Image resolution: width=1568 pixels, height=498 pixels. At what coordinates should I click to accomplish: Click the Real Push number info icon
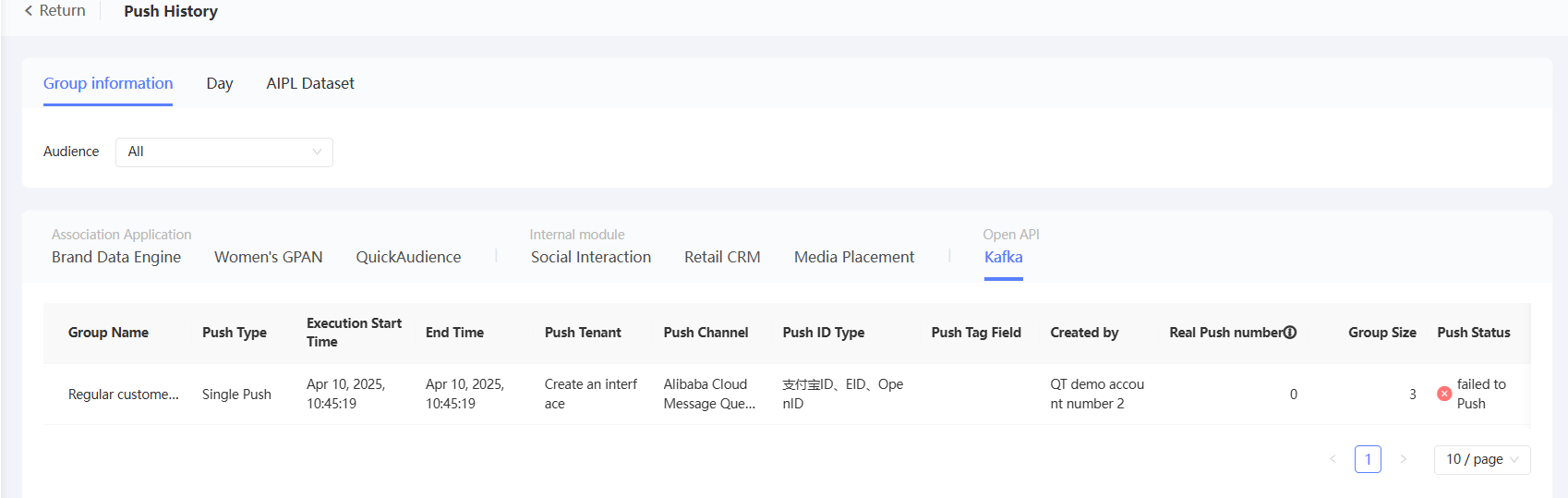point(1290,333)
